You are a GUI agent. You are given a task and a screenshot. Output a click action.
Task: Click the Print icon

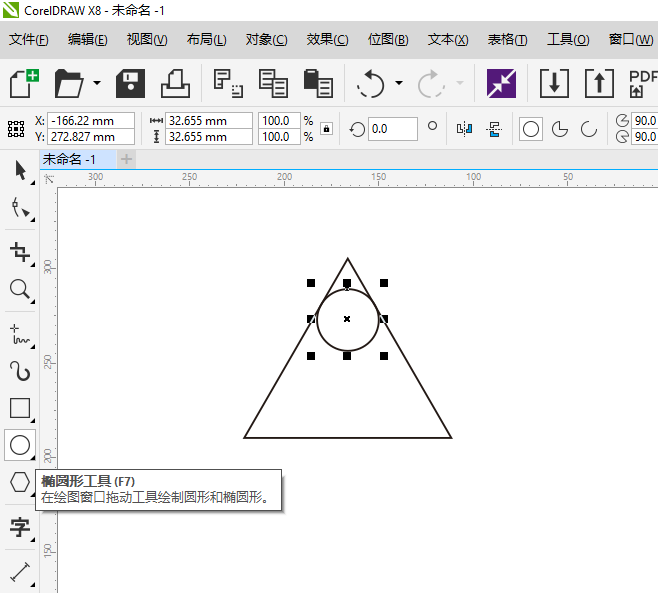point(175,83)
